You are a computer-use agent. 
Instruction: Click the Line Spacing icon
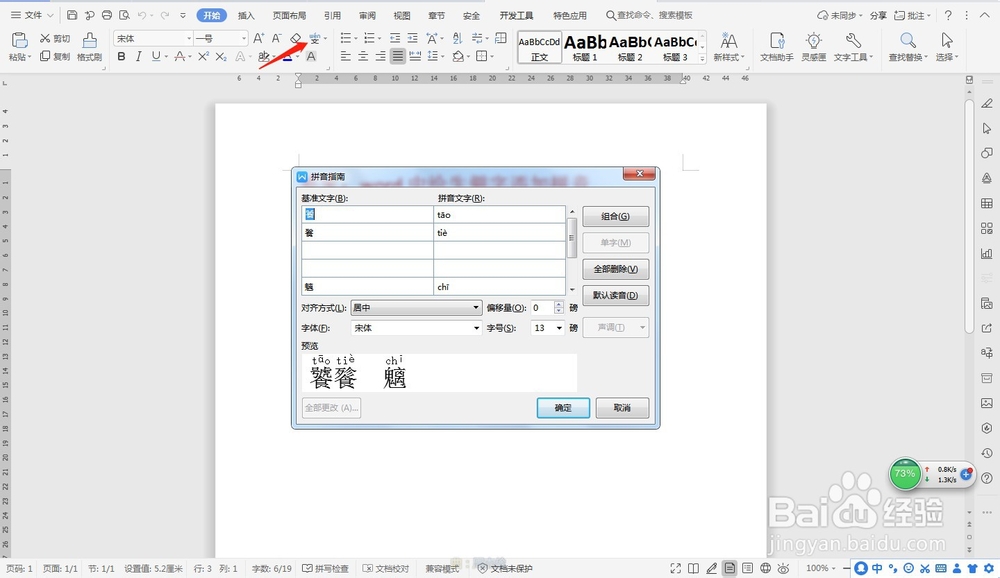coord(432,56)
